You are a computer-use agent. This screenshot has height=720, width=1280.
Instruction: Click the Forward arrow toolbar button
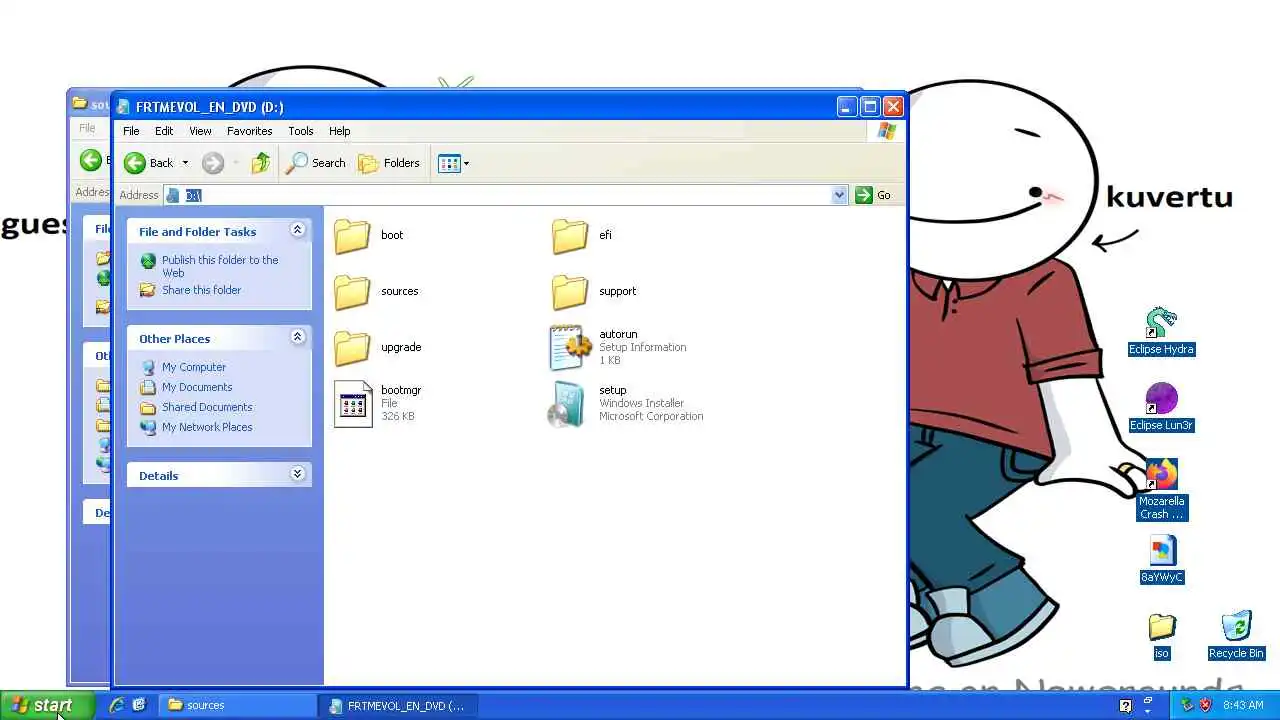coord(212,163)
